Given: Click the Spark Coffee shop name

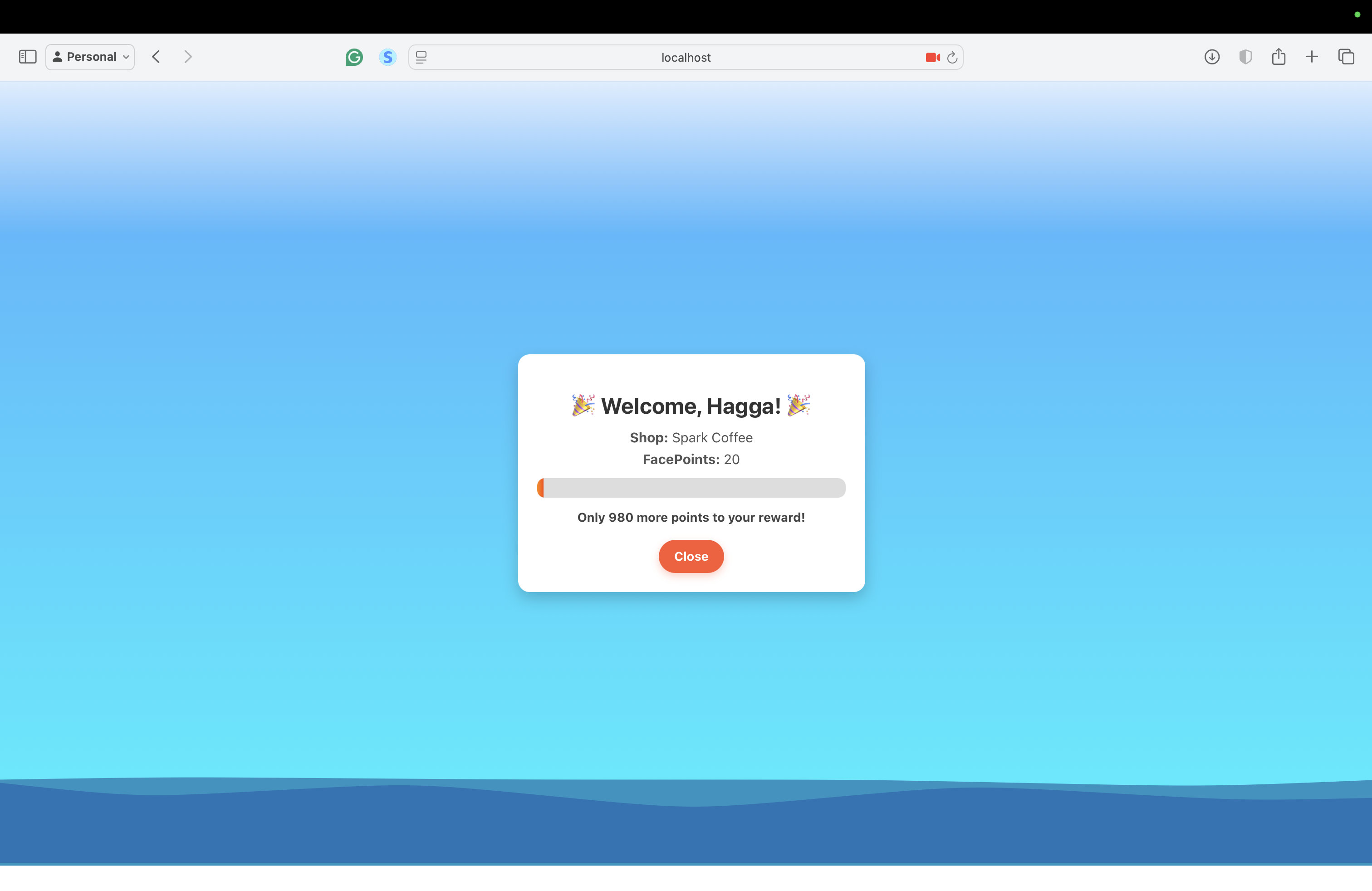Looking at the screenshot, I should click(712, 437).
